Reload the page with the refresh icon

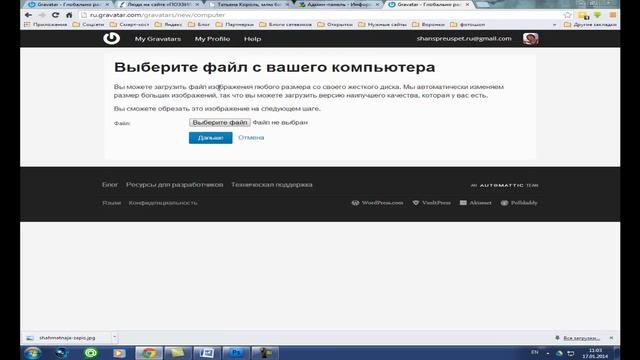[55, 15]
